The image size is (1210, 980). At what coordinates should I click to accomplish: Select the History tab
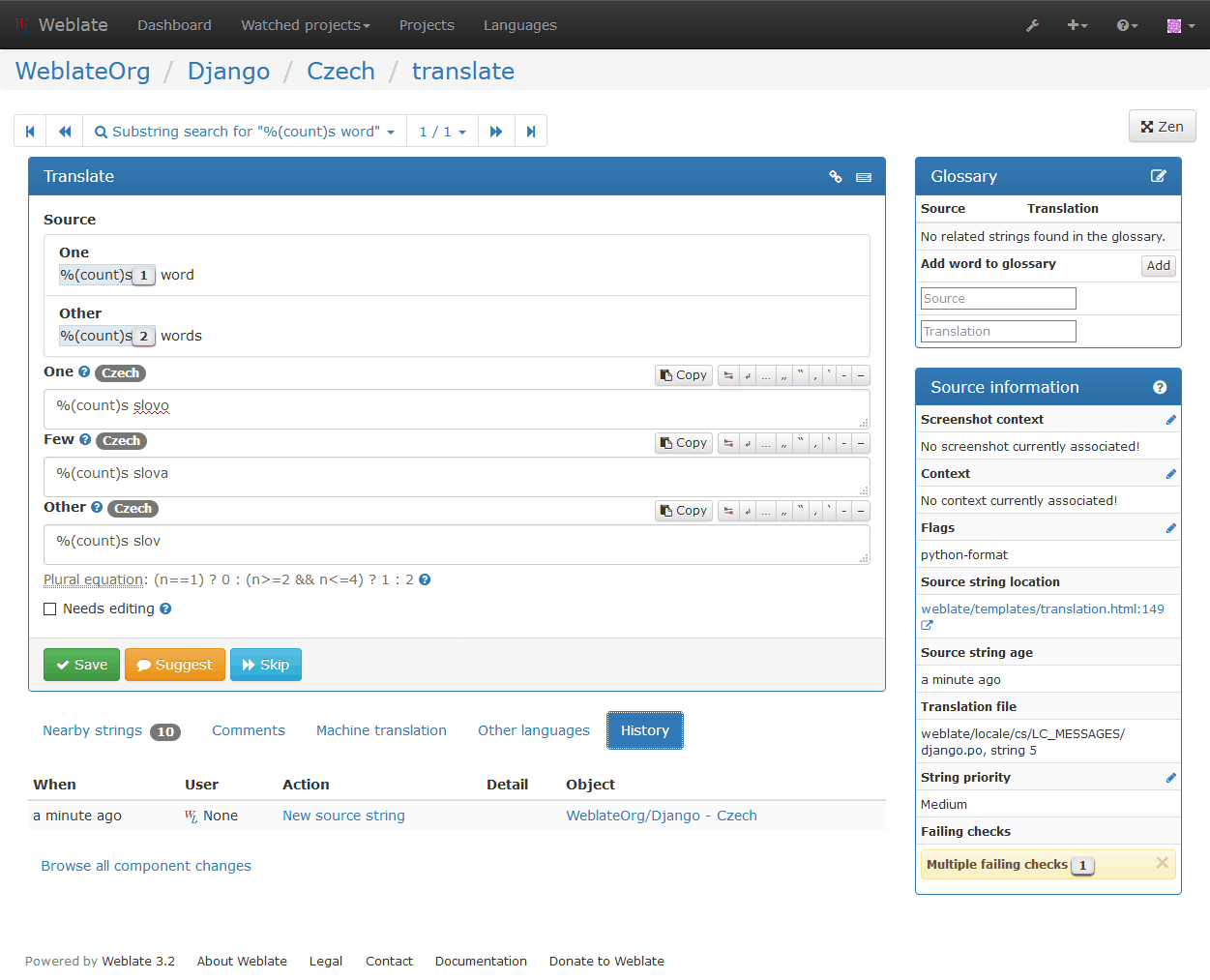tap(645, 730)
